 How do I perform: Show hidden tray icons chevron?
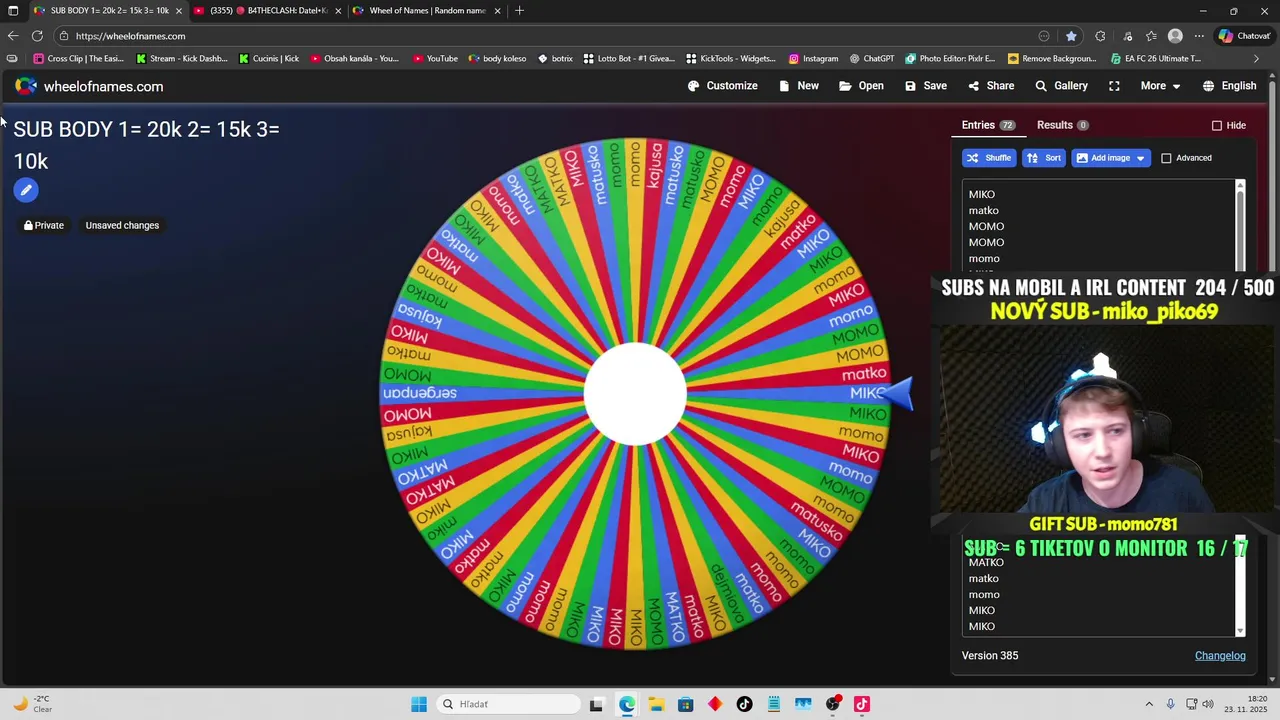click(x=1149, y=704)
